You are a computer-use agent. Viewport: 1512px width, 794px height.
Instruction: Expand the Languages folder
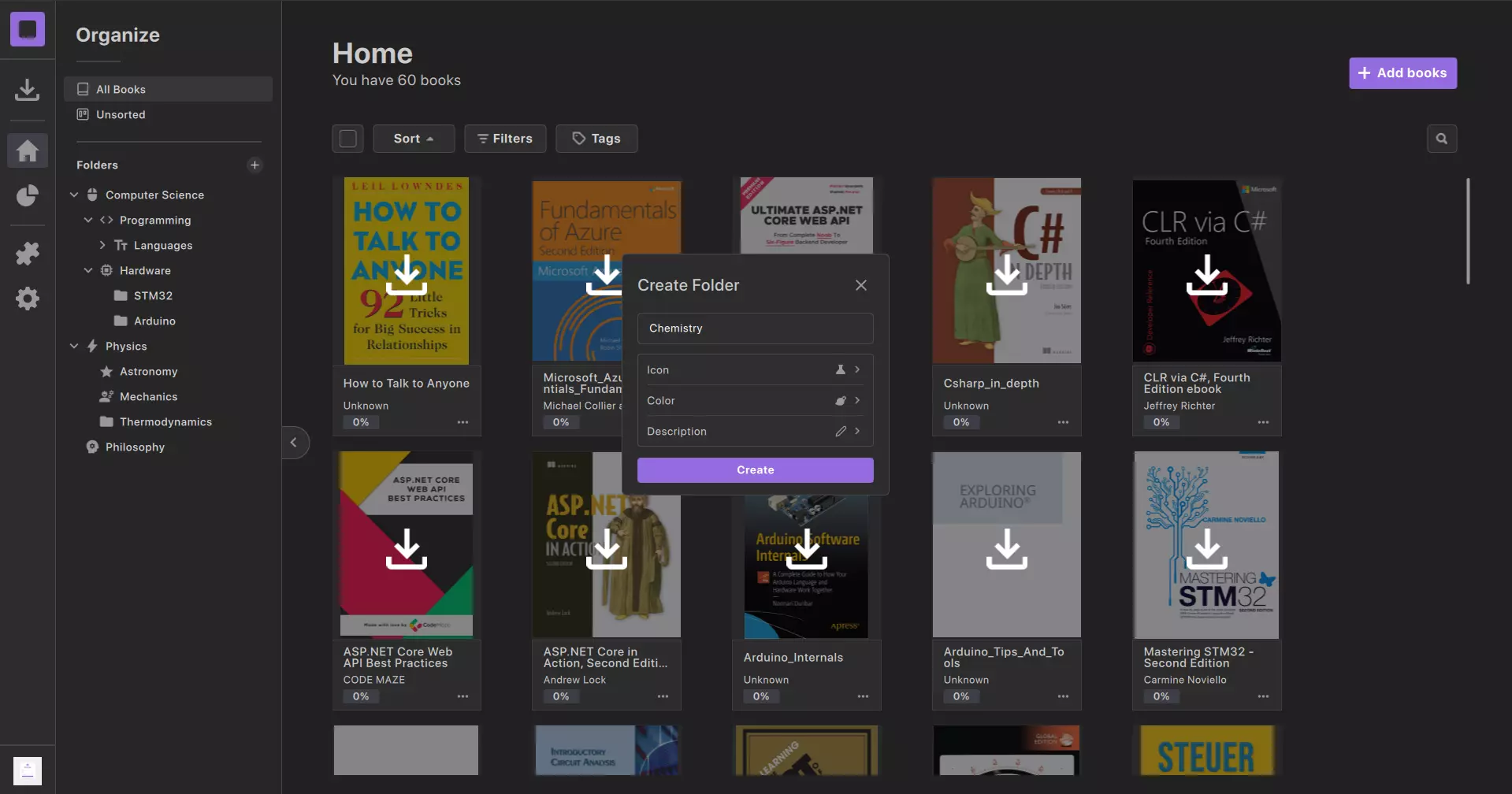pyautogui.click(x=102, y=245)
